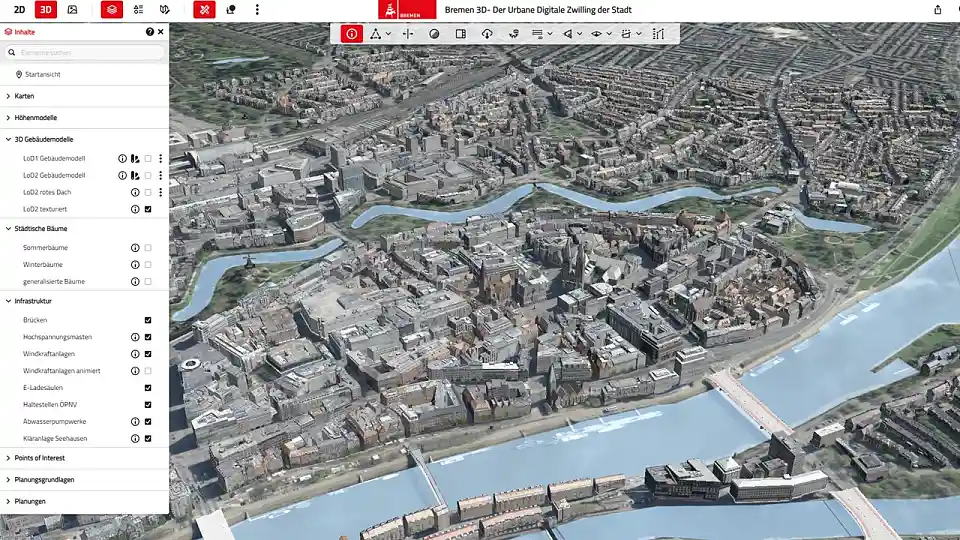
Task: Open top bar three-dot overflow menu
Action: coord(257,10)
